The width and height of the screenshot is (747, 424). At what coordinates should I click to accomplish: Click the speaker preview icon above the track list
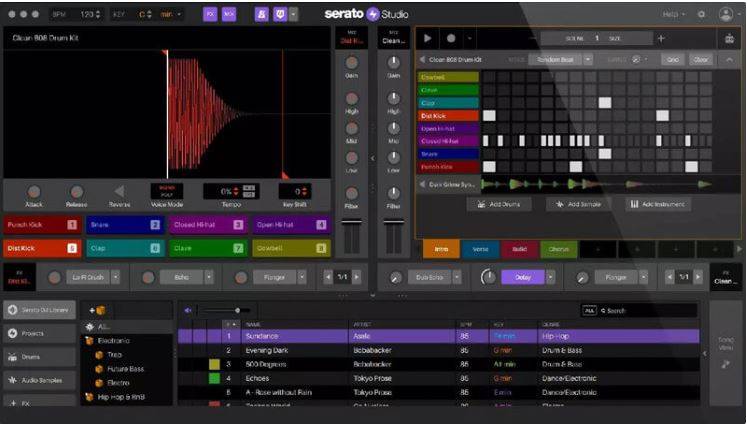click(187, 310)
